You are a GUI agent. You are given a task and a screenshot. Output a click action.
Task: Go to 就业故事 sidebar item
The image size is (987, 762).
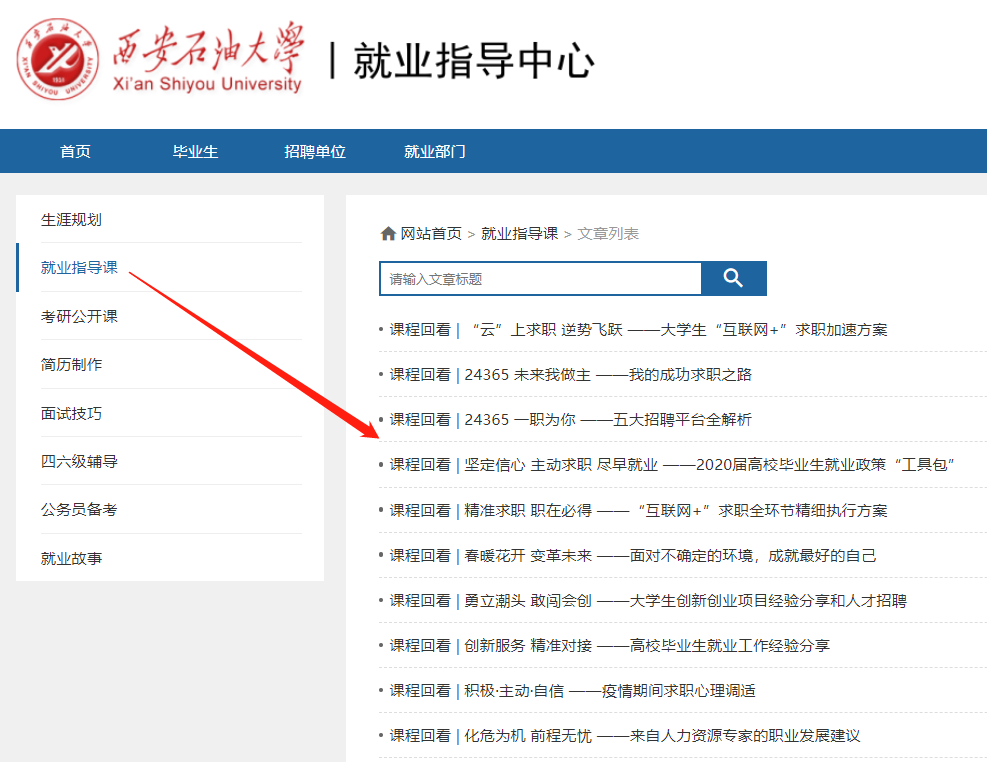71,558
